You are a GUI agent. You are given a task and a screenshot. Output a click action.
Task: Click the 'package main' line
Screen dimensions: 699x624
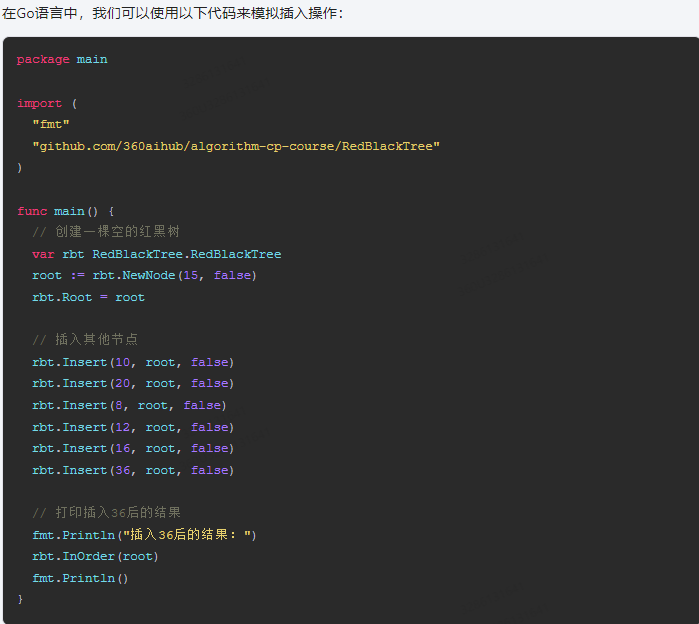(62, 59)
